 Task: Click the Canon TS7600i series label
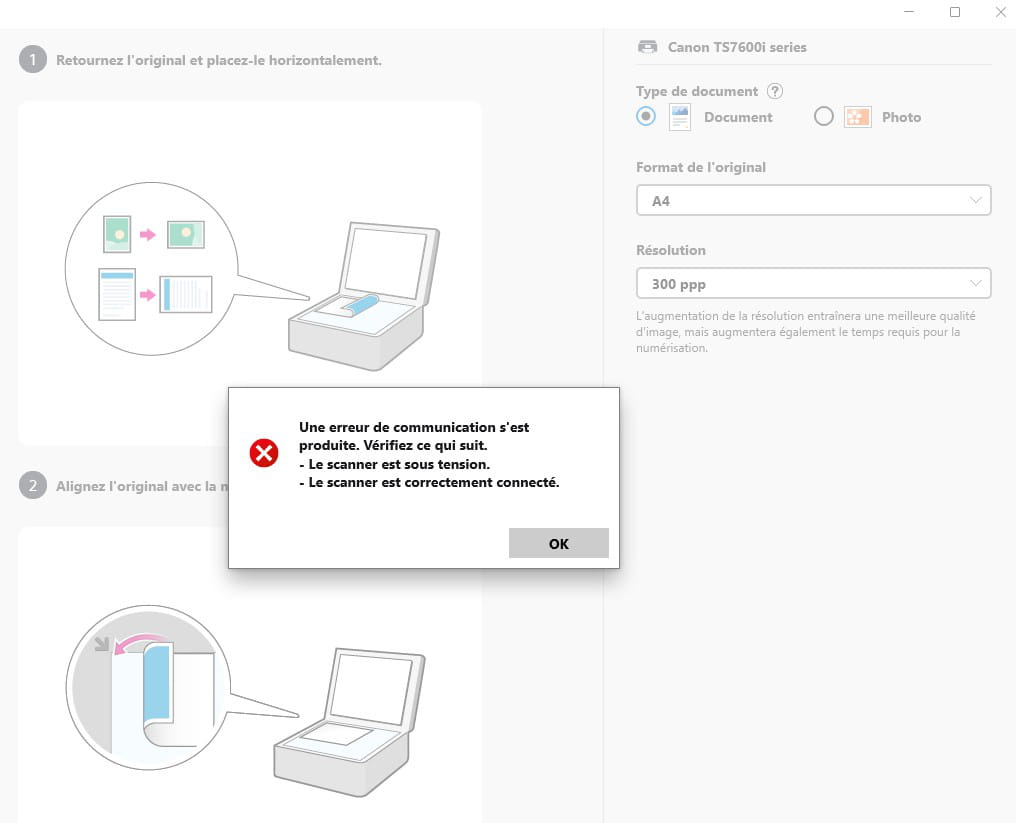(737, 47)
